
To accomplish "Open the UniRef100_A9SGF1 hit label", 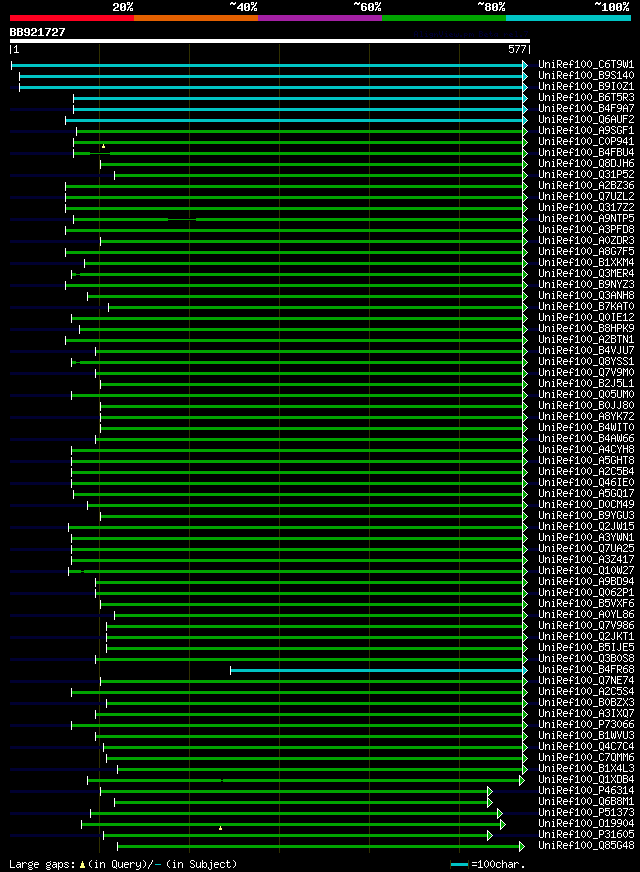I will tap(586, 131).
